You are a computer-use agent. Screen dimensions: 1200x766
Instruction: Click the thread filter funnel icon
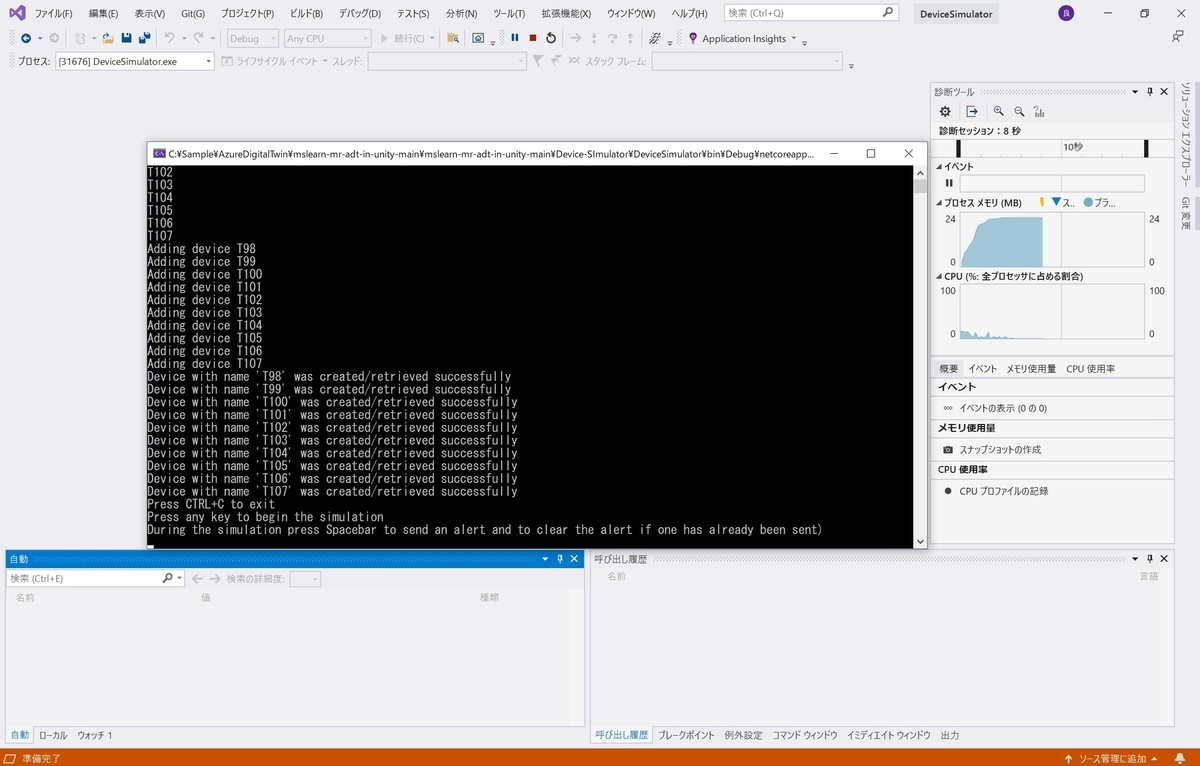[x=538, y=61]
